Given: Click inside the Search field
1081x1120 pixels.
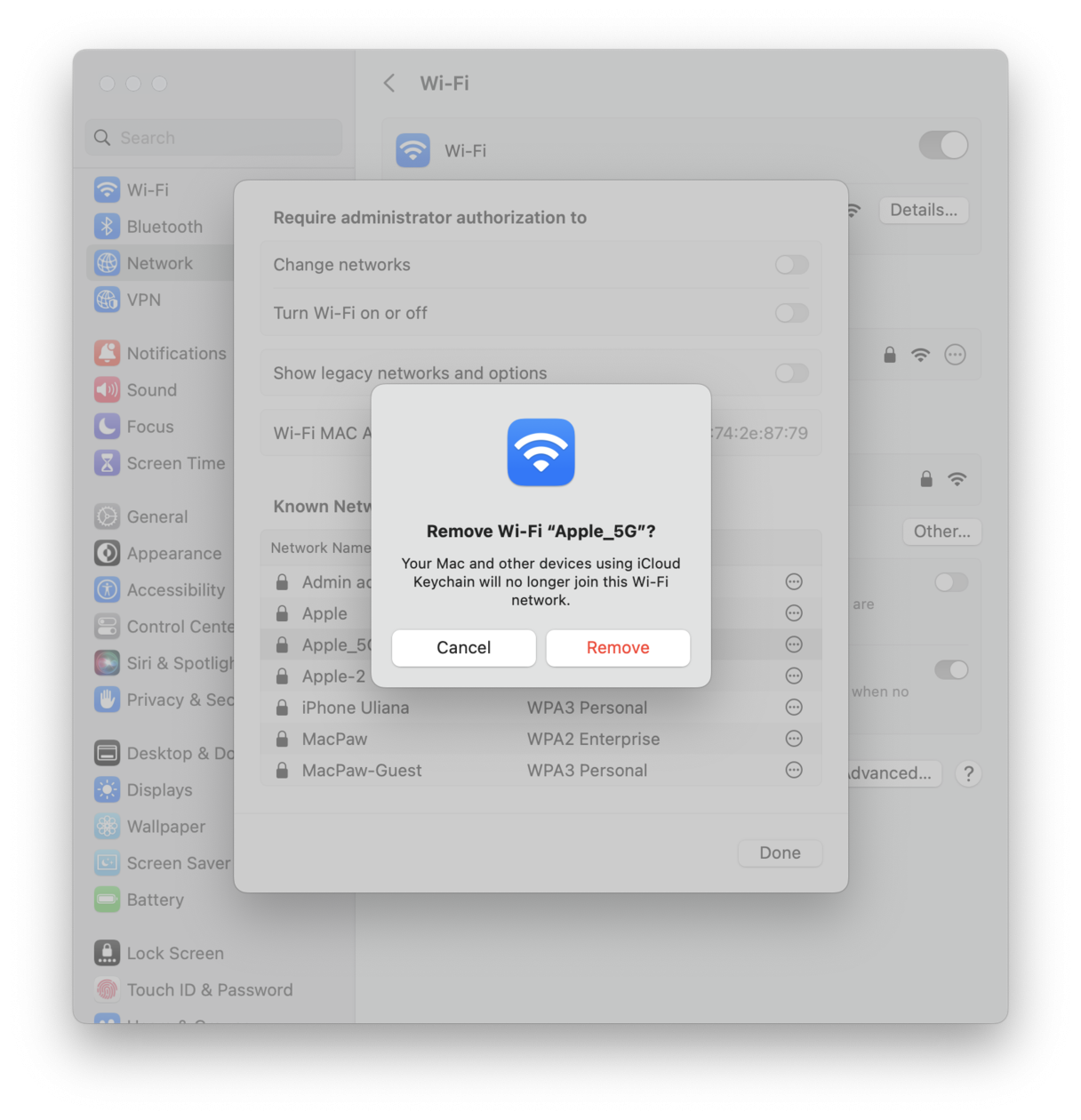Looking at the screenshot, I should pyautogui.click(x=213, y=138).
